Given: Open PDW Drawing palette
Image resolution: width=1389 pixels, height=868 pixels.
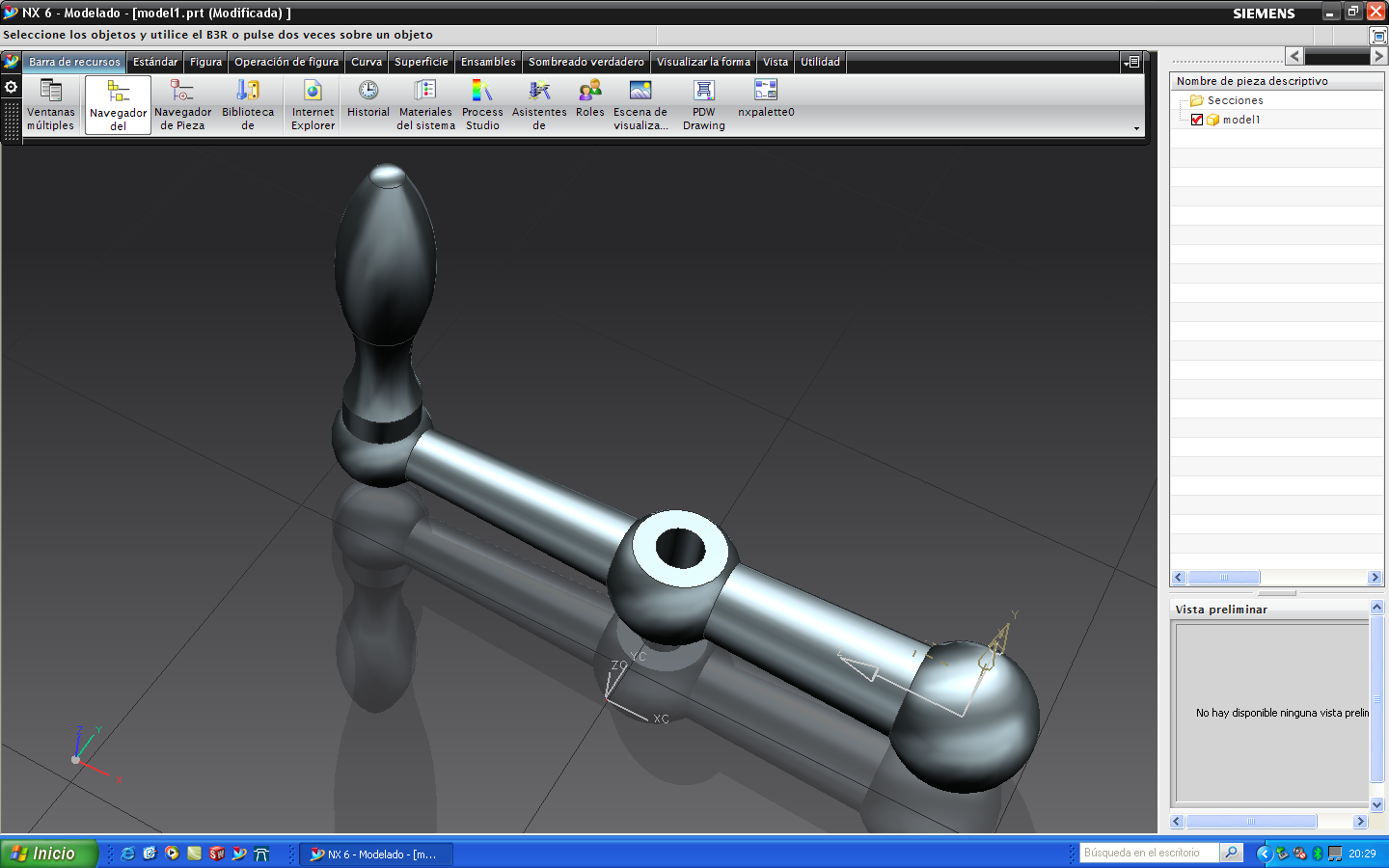Looking at the screenshot, I should [704, 105].
